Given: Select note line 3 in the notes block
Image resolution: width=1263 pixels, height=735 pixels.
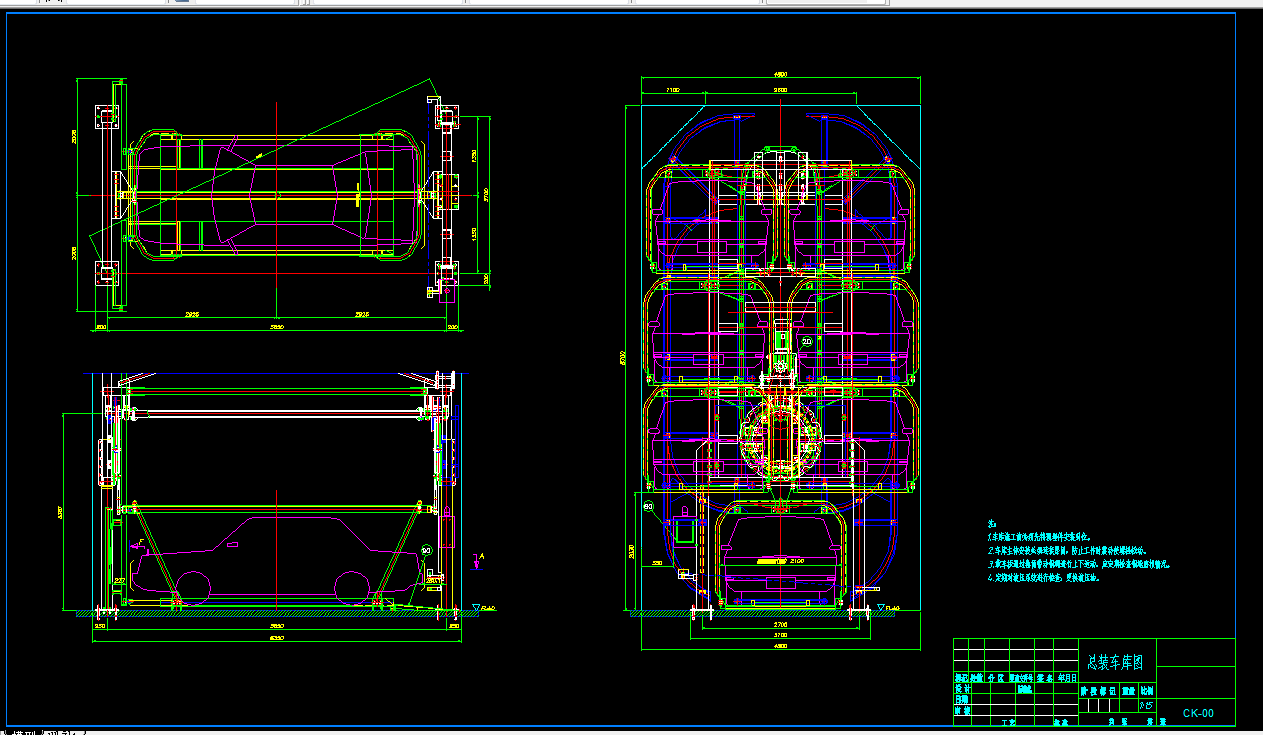Looking at the screenshot, I should [x=1078, y=564].
